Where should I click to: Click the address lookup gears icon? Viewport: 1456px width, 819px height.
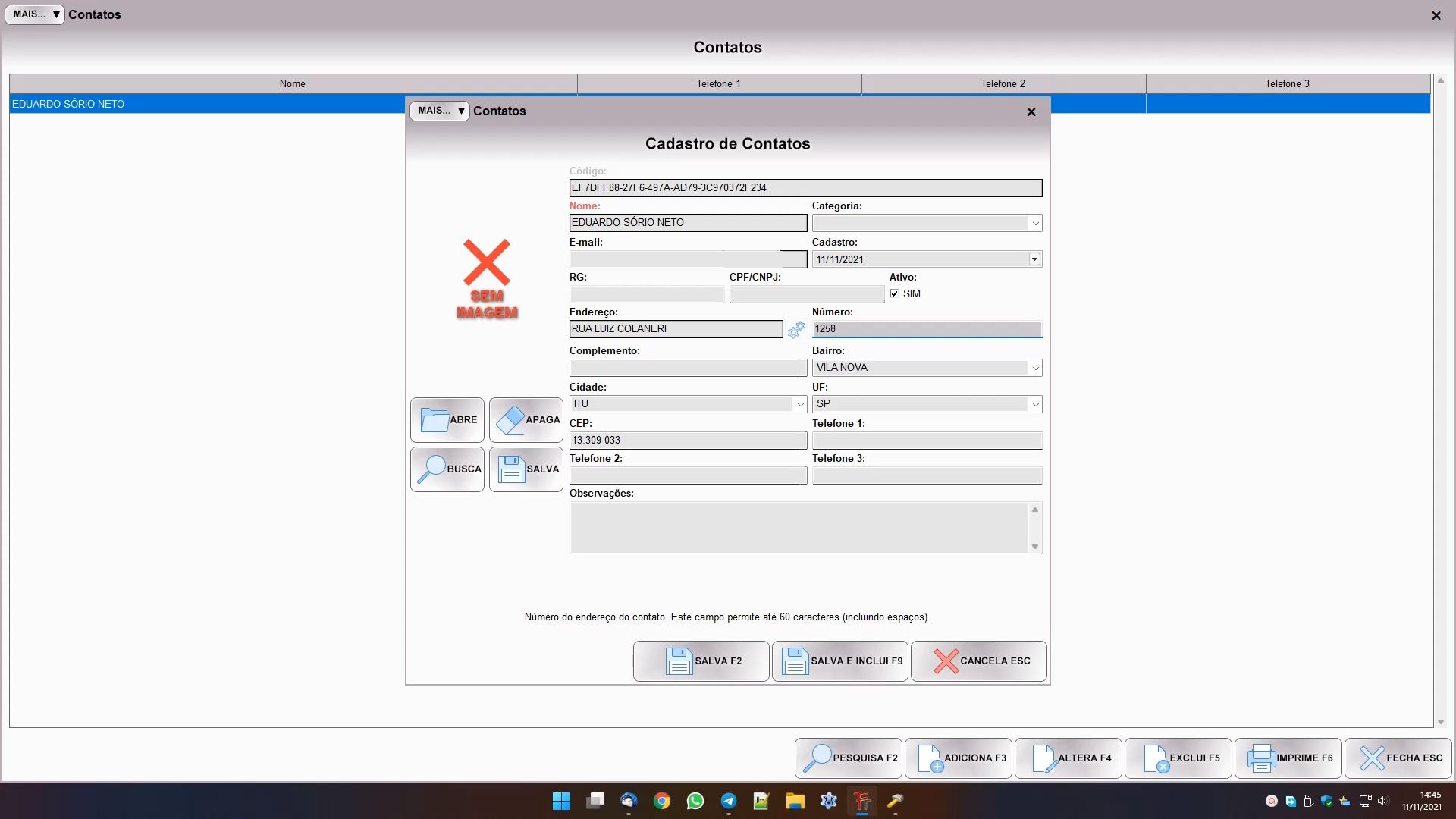(x=795, y=330)
